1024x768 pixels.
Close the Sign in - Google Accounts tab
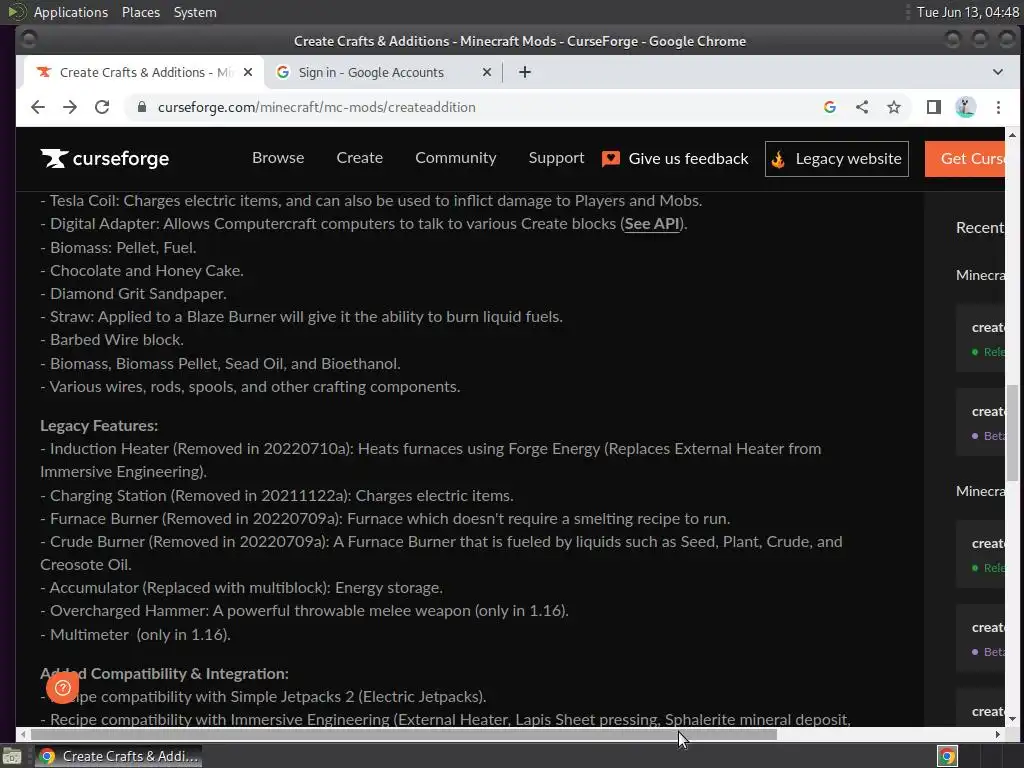(487, 72)
